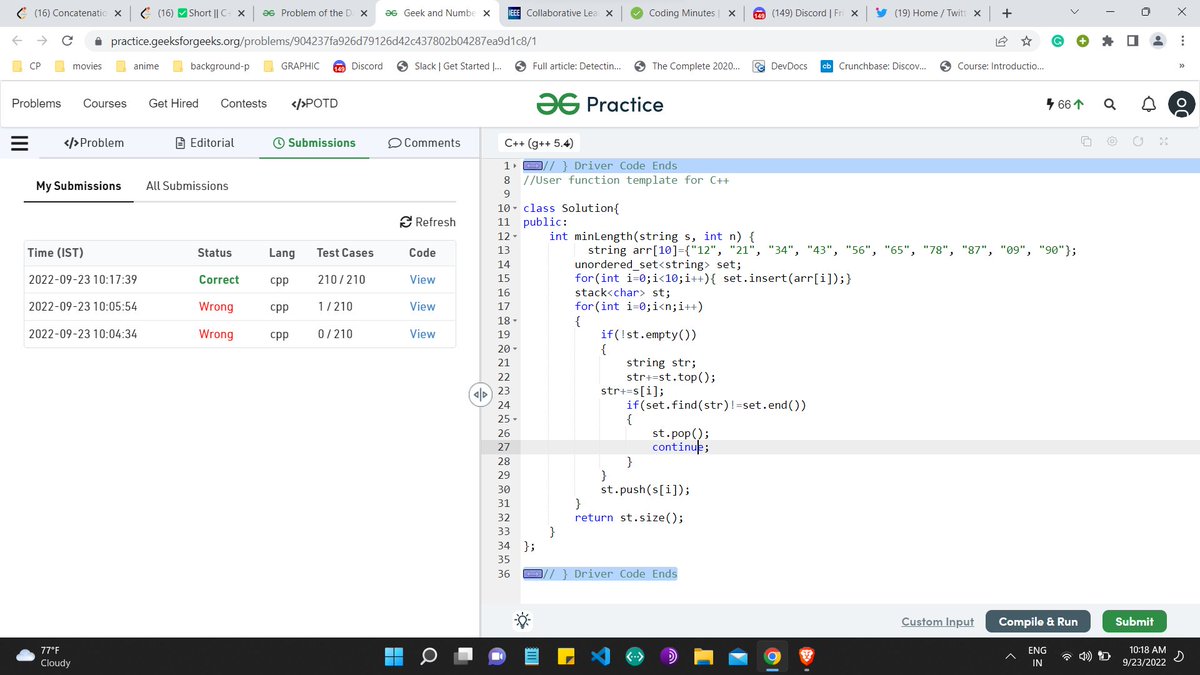Image resolution: width=1200 pixels, height=675 pixels.
Task: Open the notifications bell icon
Action: point(1148,104)
